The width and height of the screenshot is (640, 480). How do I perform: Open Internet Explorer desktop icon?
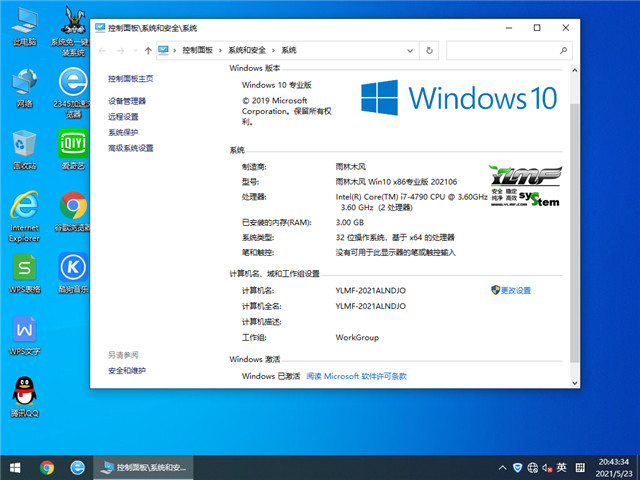coord(24,217)
